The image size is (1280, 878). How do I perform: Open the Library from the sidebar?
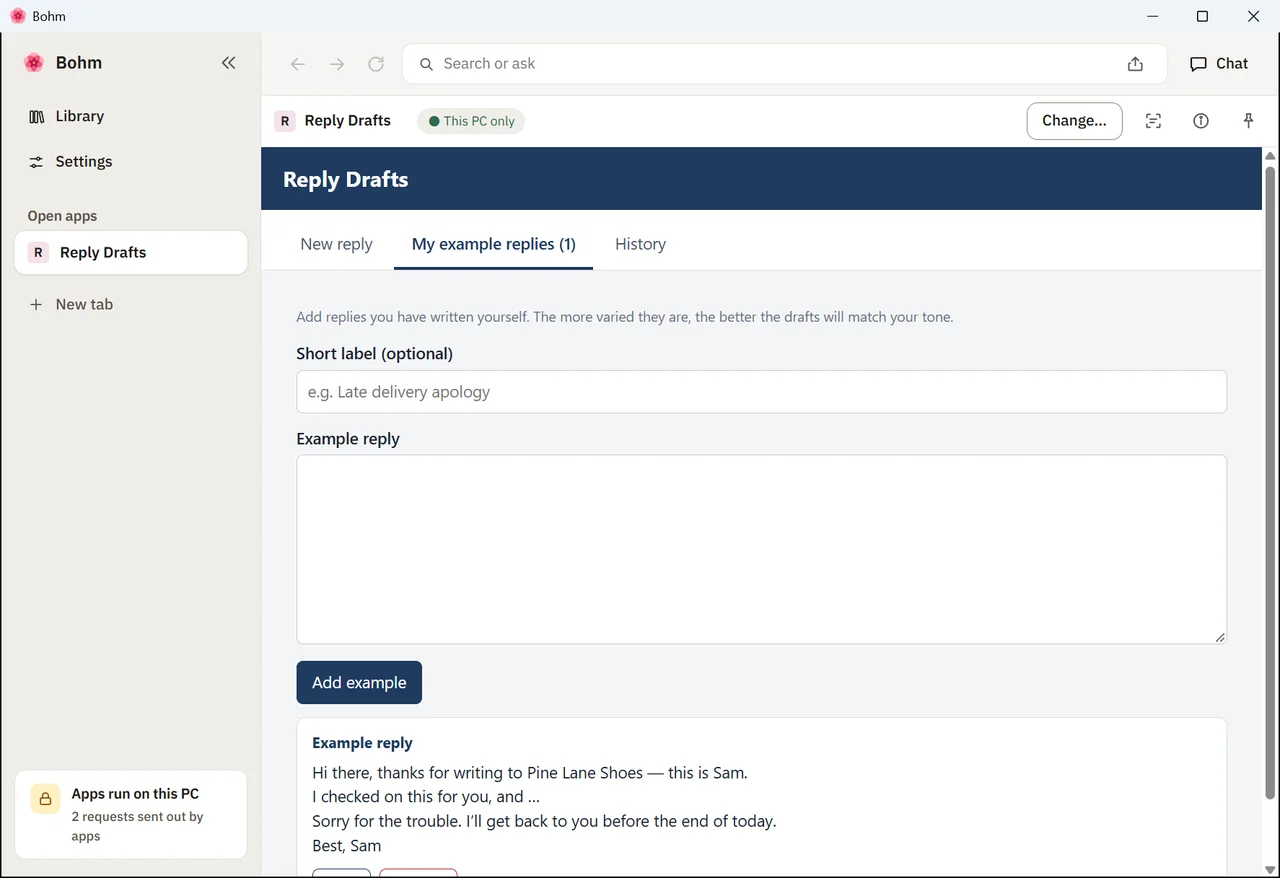point(131,116)
